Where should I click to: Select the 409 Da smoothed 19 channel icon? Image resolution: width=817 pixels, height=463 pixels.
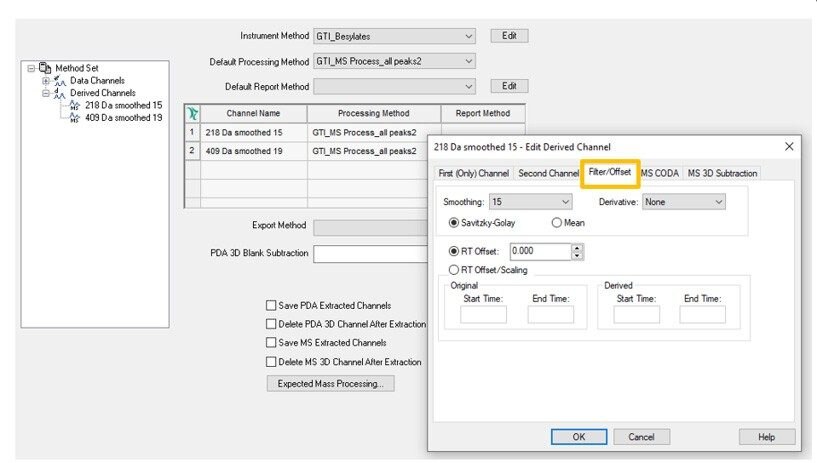[x=75, y=118]
